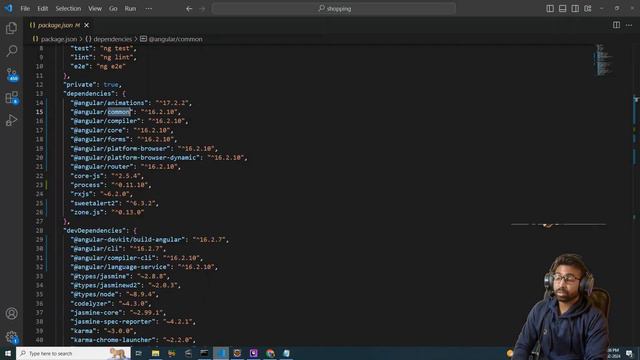Screen dimensions: 640x360
Task: Click the "@angular/router" dependency key
Action: point(102,167)
